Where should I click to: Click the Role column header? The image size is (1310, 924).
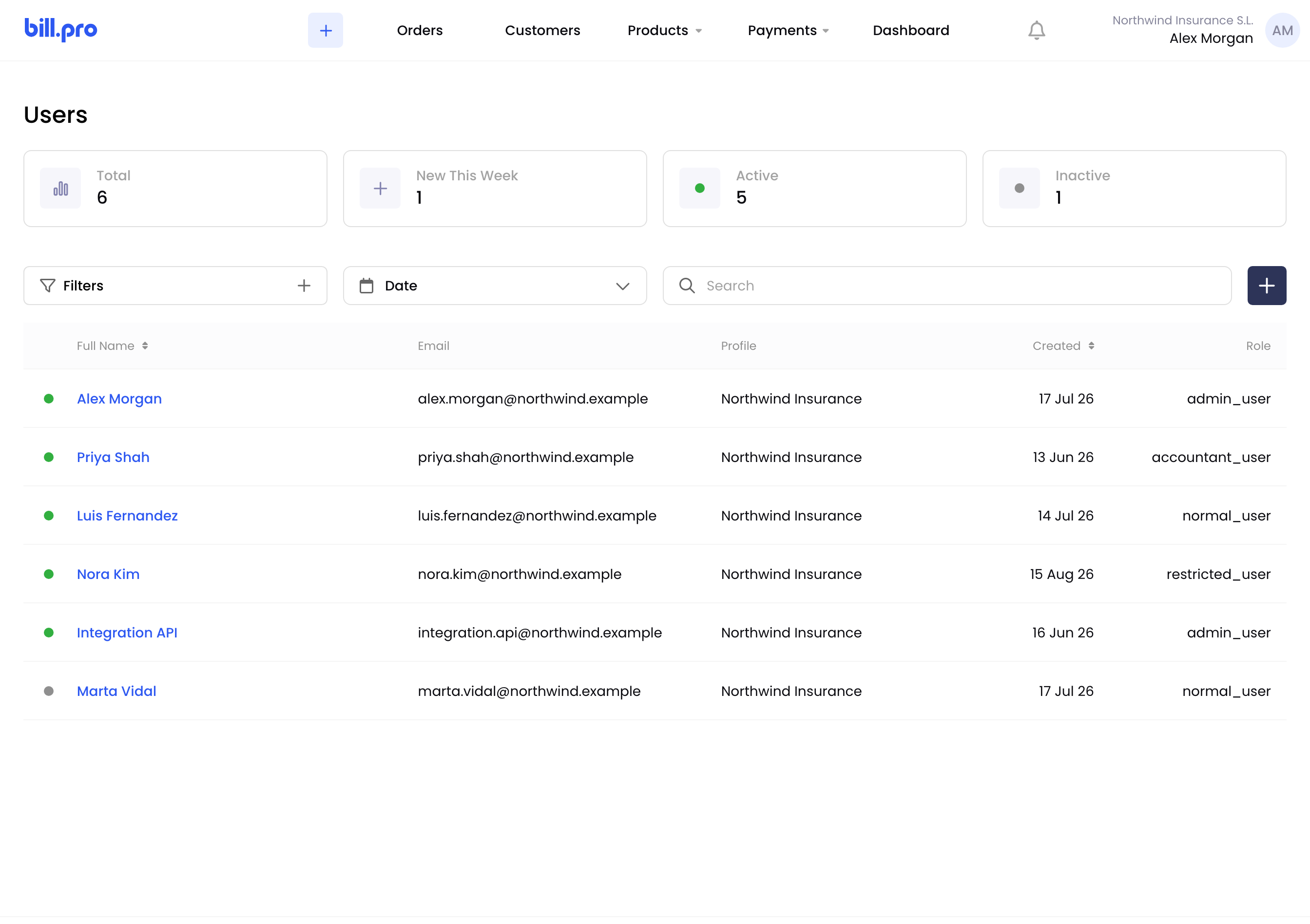(1258, 346)
